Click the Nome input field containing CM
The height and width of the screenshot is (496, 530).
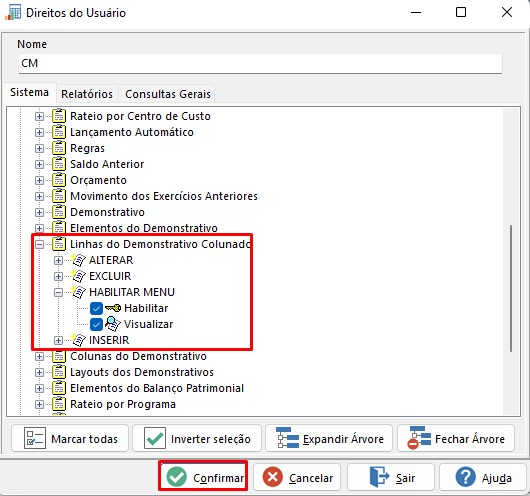point(260,63)
